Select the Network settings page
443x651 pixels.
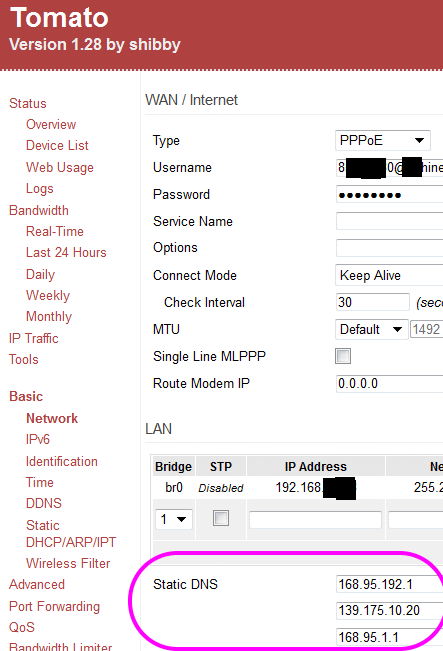[52, 418]
